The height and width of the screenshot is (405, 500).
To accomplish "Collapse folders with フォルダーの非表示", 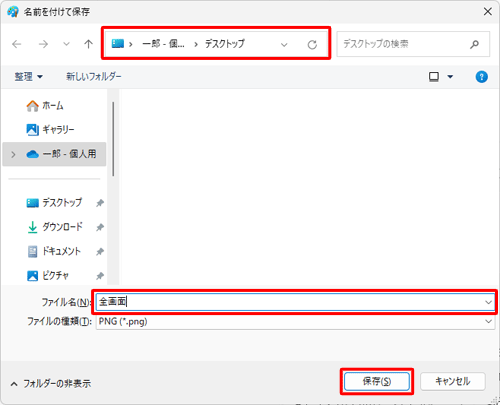I will coord(51,384).
